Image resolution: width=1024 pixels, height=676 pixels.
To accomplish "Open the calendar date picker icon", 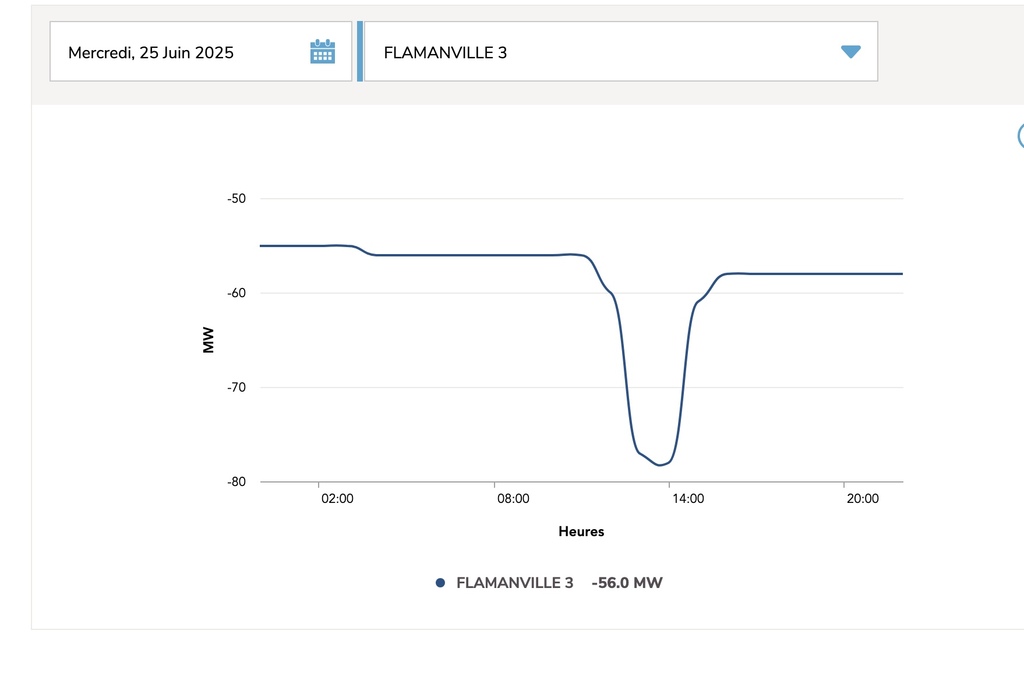I will point(323,52).
